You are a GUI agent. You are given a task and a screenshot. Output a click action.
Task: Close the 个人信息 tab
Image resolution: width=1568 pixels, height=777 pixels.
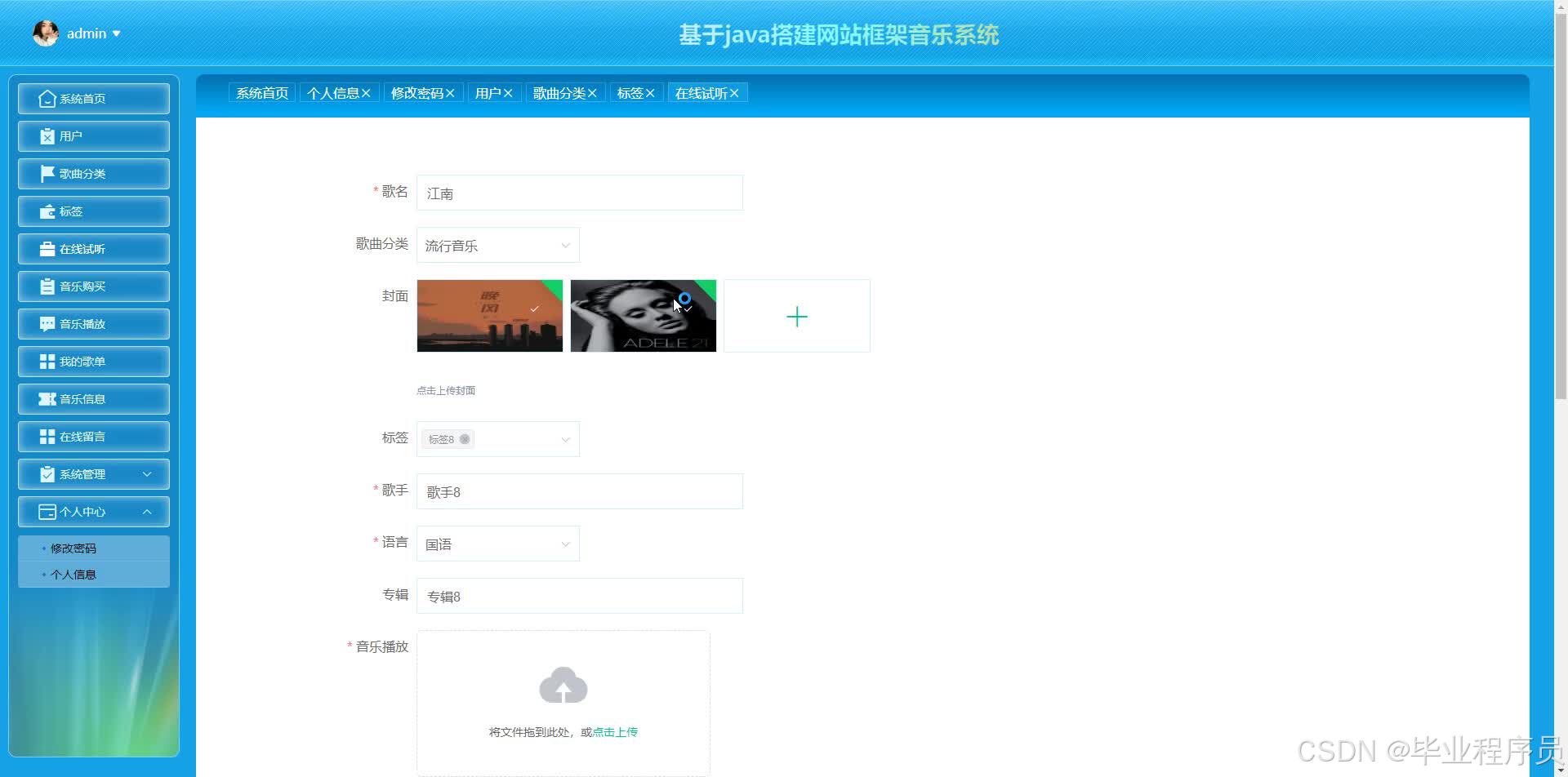[x=366, y=93]
